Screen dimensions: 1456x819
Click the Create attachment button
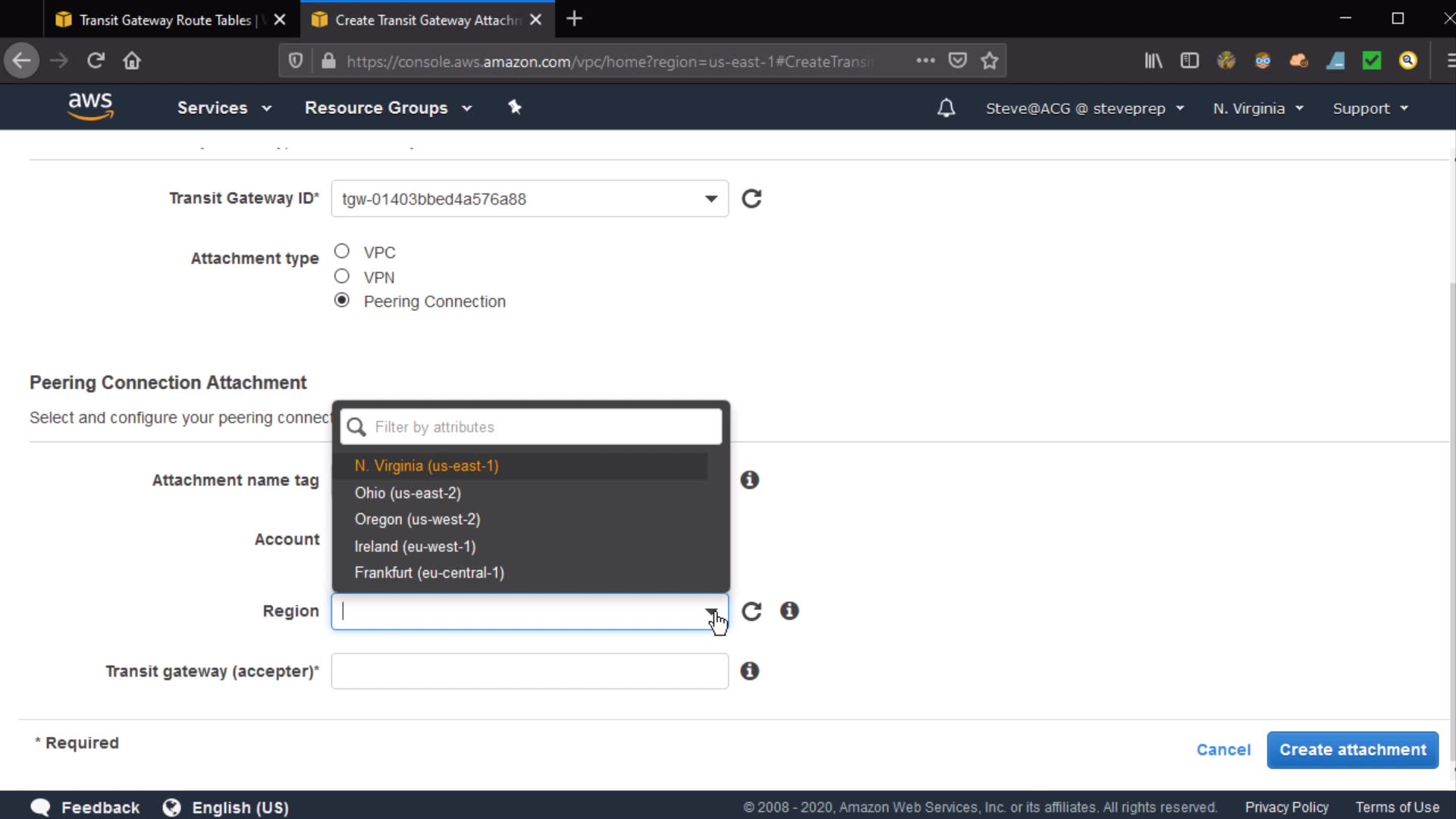tap(1352, 750)
